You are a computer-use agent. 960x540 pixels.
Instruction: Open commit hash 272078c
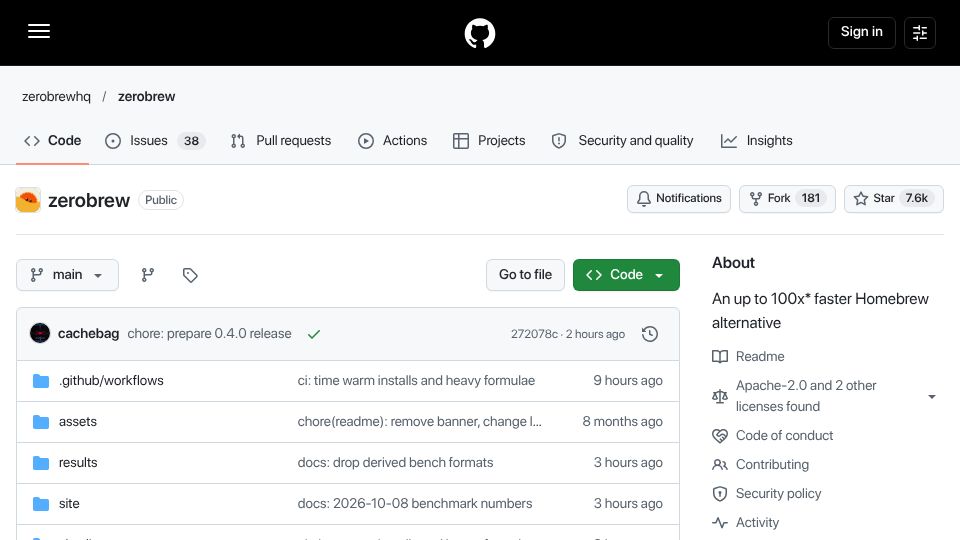(x=534, y=334)
